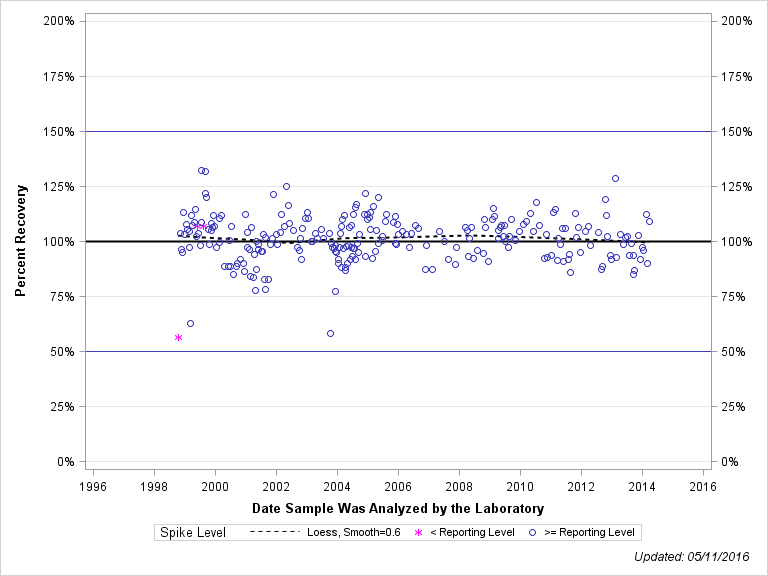Click the x-axis '1998' label
The image size is (768, 576).
click(x=154, y=486)
